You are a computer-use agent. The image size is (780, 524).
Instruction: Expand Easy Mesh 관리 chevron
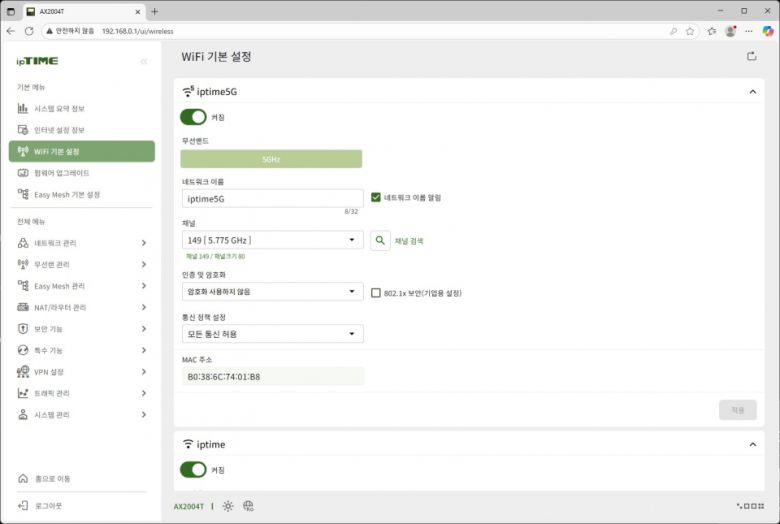[144, 286]
